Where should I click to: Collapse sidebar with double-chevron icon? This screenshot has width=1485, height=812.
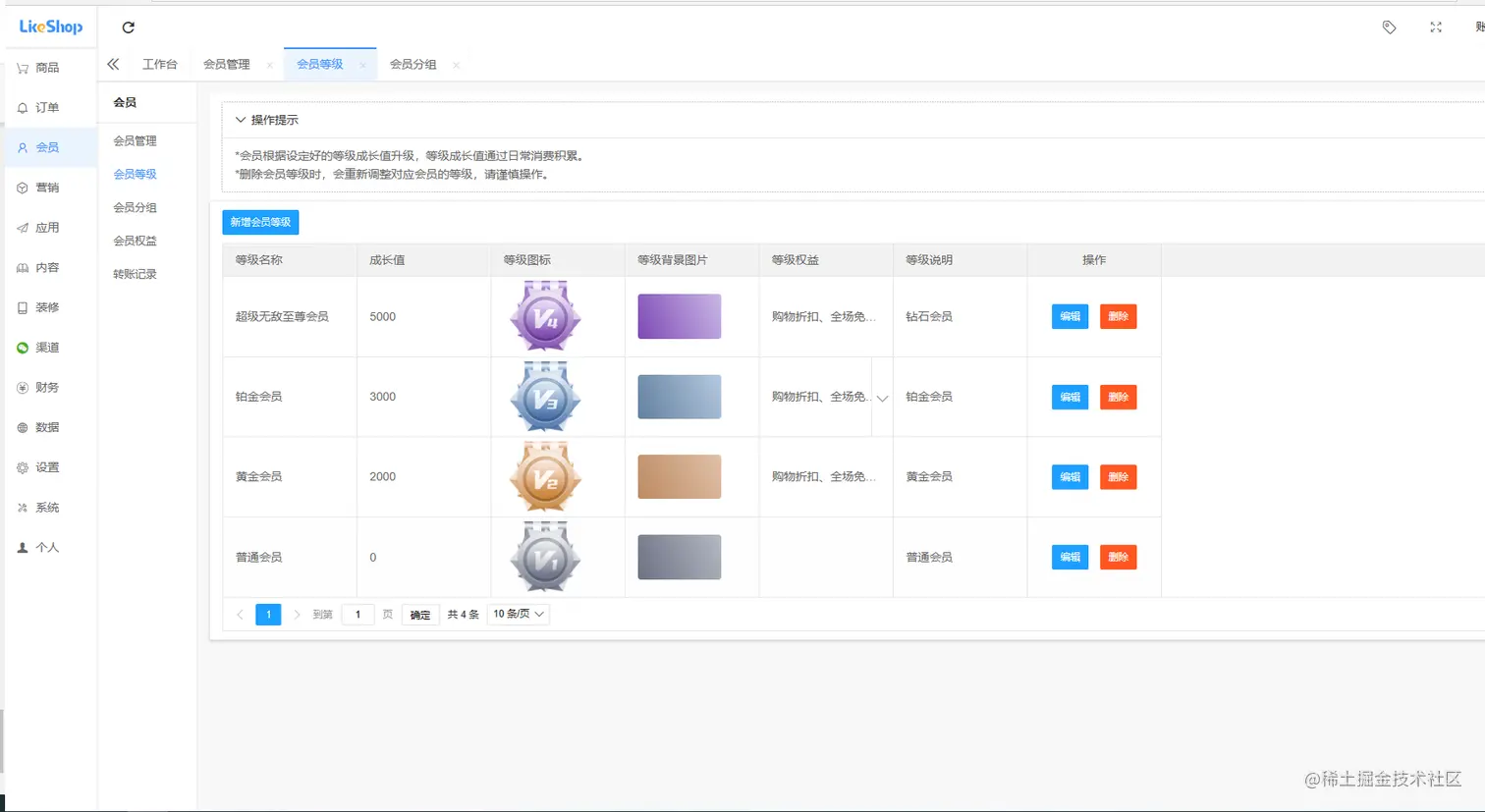click(x=113, y=64)
